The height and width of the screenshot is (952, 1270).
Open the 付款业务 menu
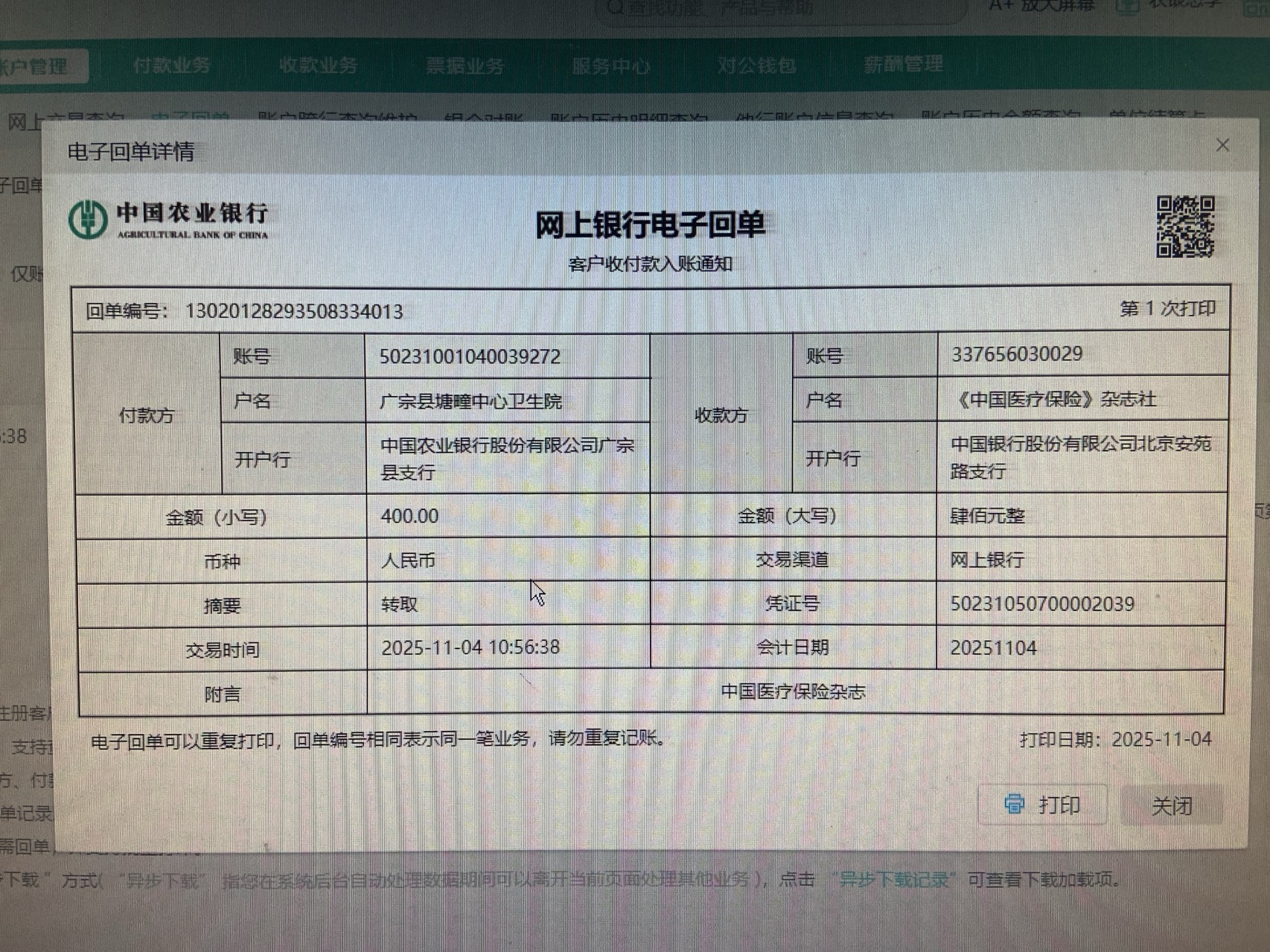pyautogui.click(x=172, y=66)
